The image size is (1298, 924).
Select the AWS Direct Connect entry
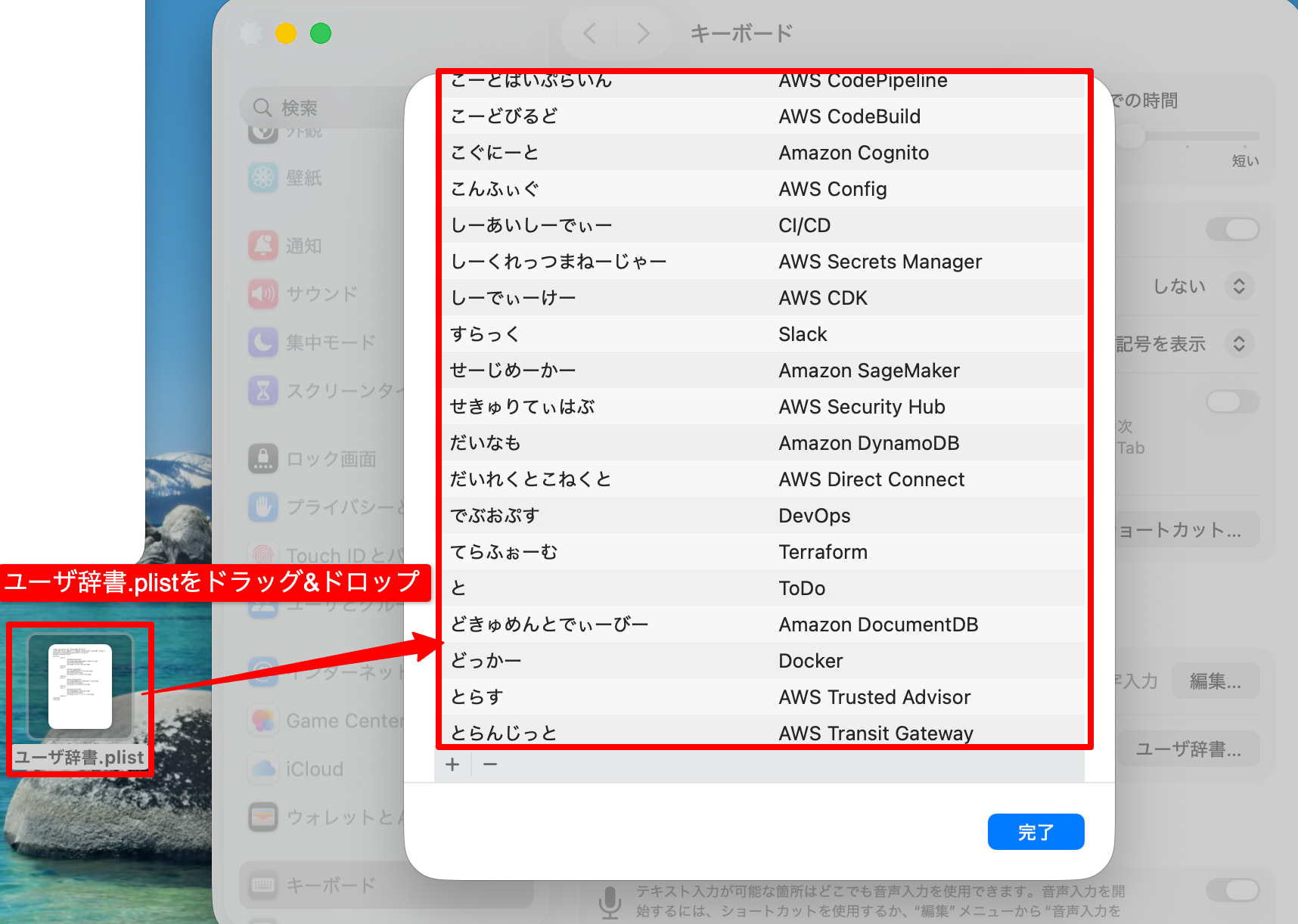(764, 479)
